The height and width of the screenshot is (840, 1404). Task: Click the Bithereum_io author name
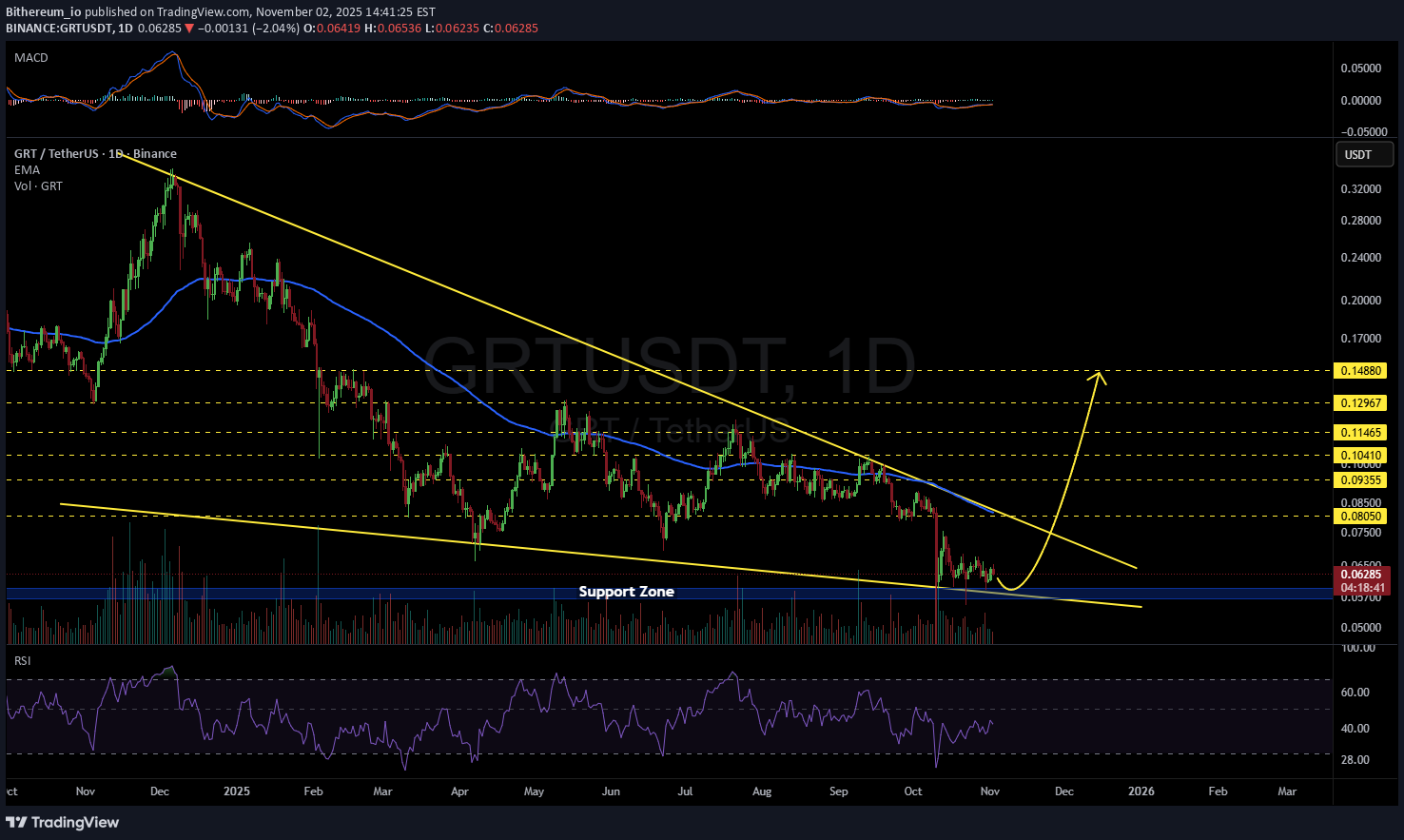click(x=43, y=12)
